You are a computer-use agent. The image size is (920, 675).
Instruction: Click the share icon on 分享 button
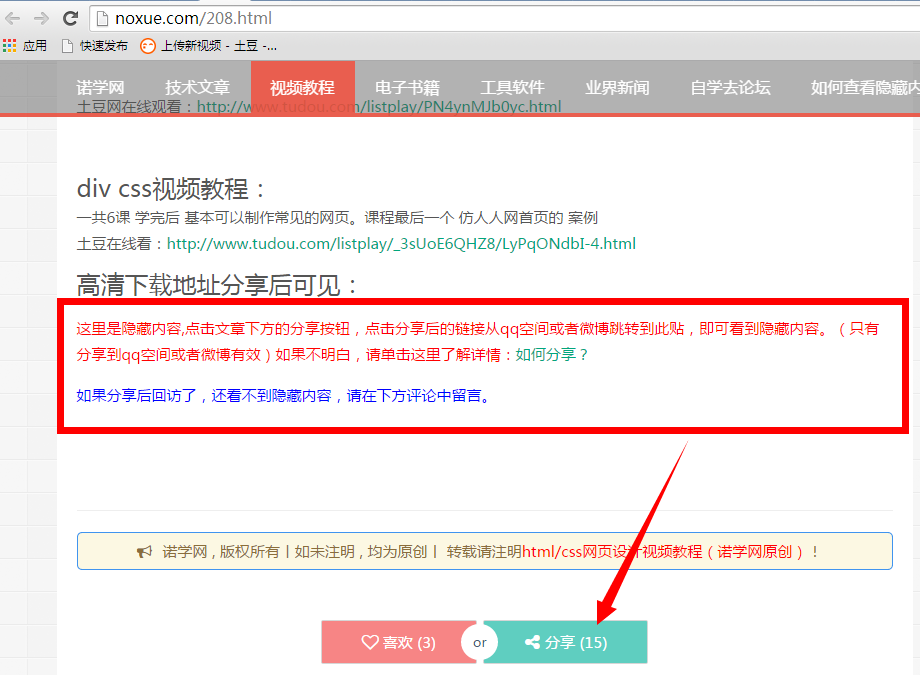point(533,642)
